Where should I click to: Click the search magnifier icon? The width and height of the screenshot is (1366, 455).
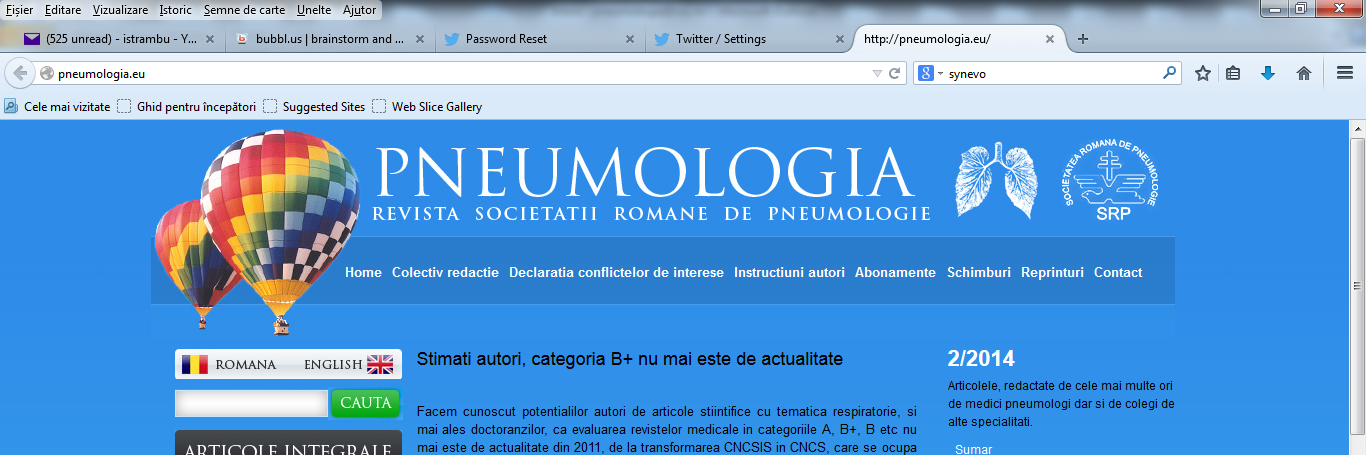coord(1169,73)
